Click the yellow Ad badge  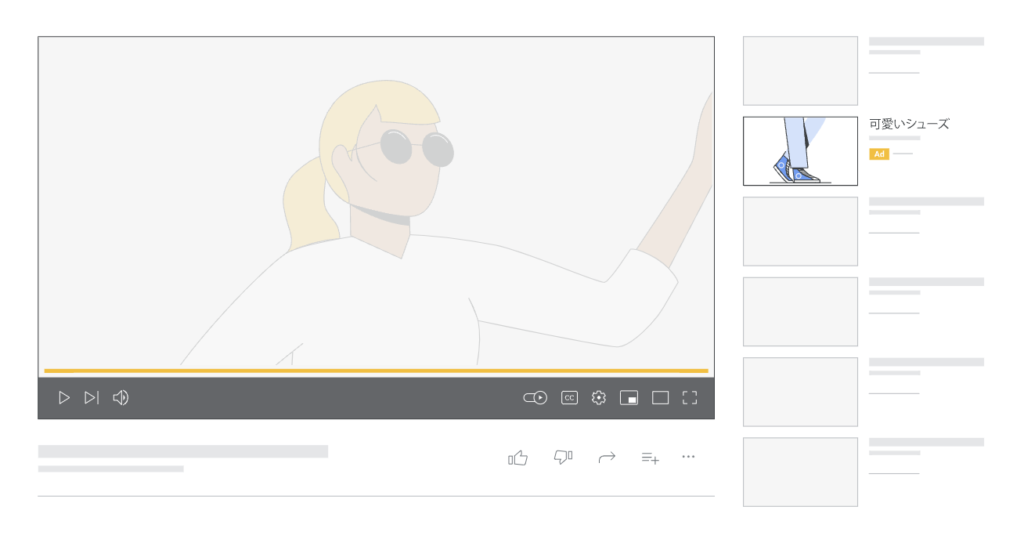pos(879,154)
